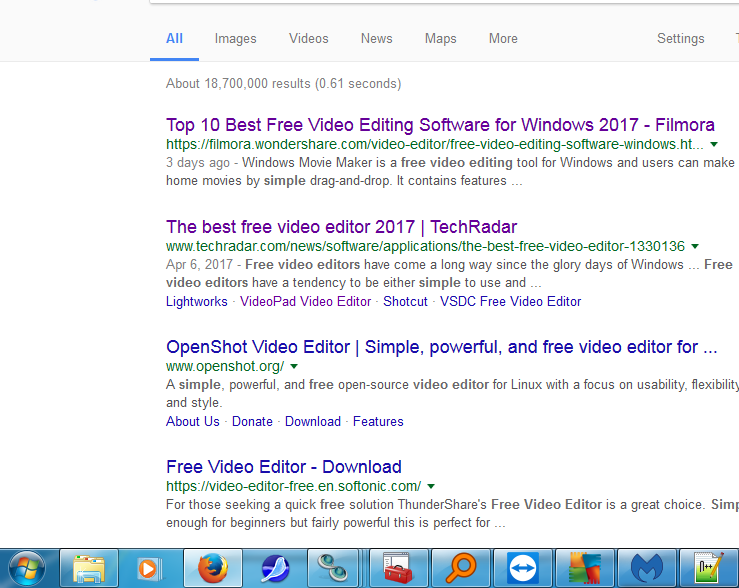Image resolution: width=739 pixels, height=588 pixels.
Task: Click the 'Apr 6, 2017' date text
Action: pyautogui.click(x=199, y=265)
